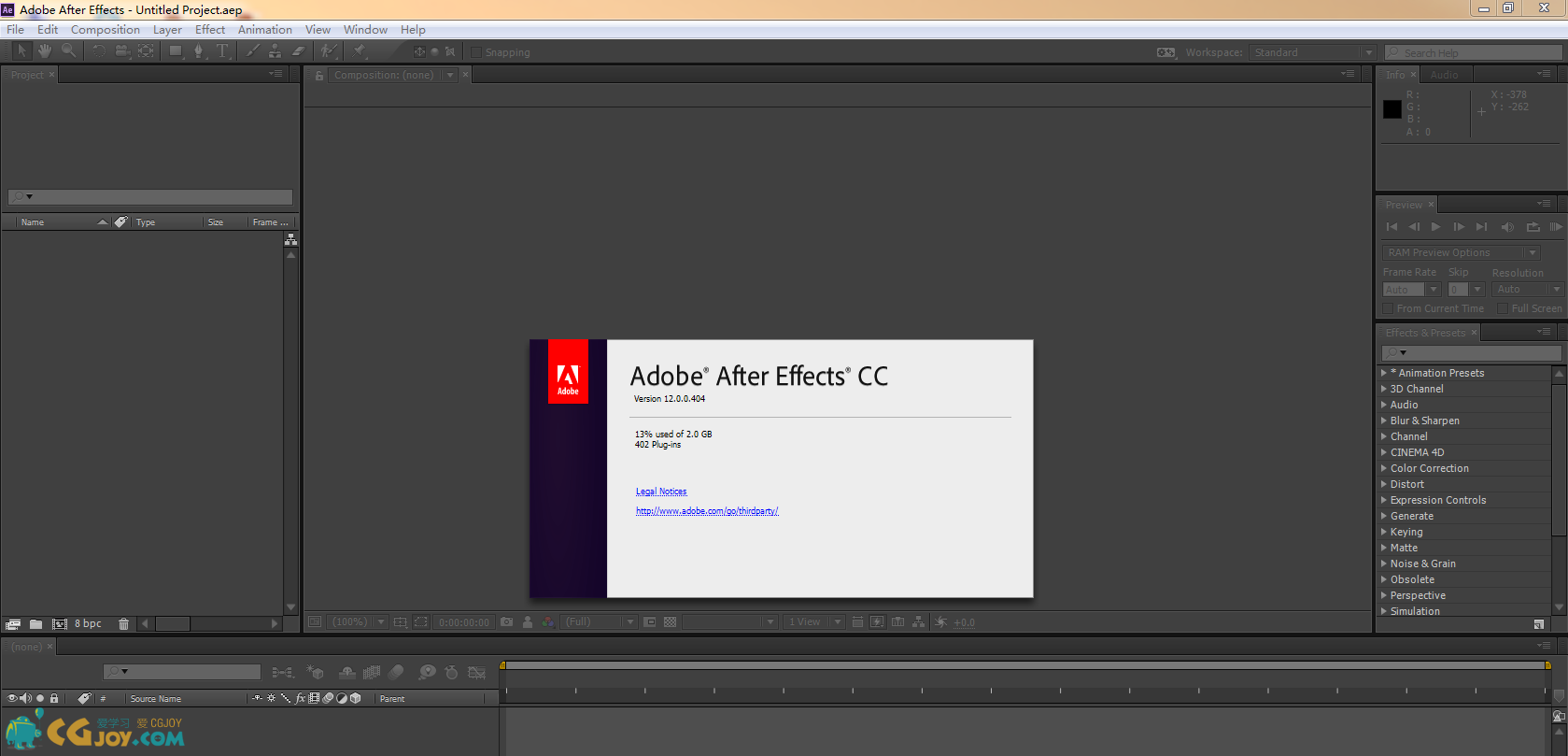Image resolution: width=1568 pixels, height=756 pixels.
Task: Select the Clone Stamp tool
Action: [x=275, y=51]
